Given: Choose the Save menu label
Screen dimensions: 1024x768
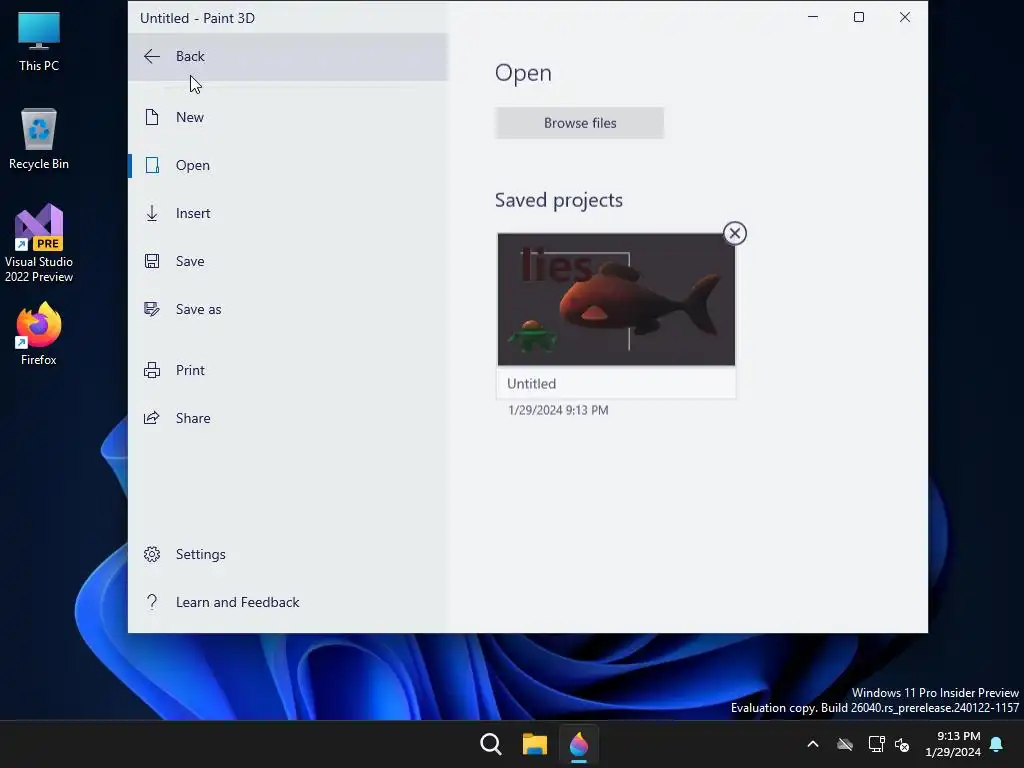Looking at the screenshot, I should click(190, 261).
